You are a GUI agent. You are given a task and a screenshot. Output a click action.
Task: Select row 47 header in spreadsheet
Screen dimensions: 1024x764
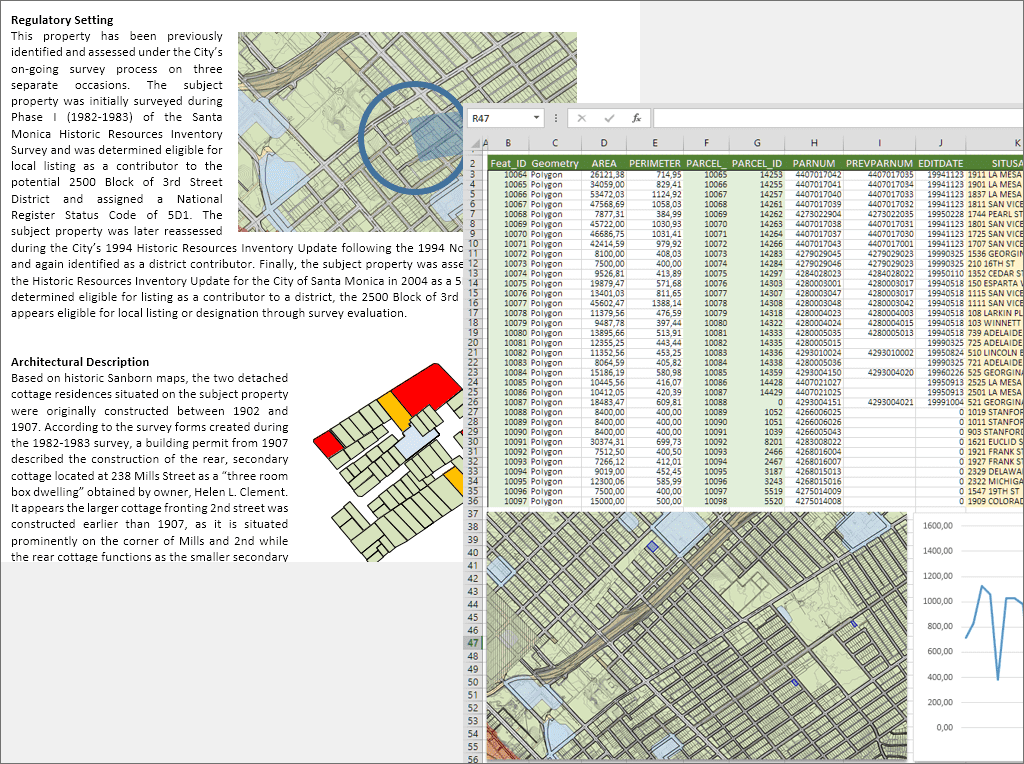[473, 643]
